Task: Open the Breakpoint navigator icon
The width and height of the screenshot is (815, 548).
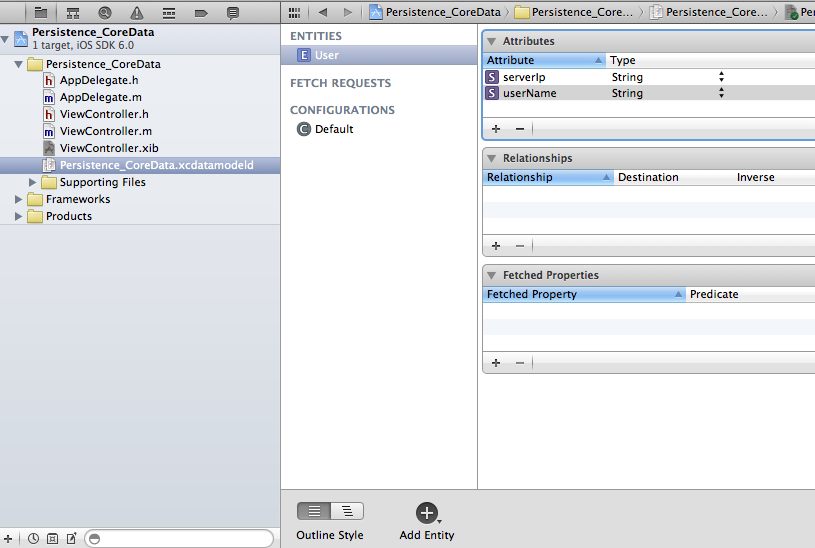Action: tap(201, 12)
